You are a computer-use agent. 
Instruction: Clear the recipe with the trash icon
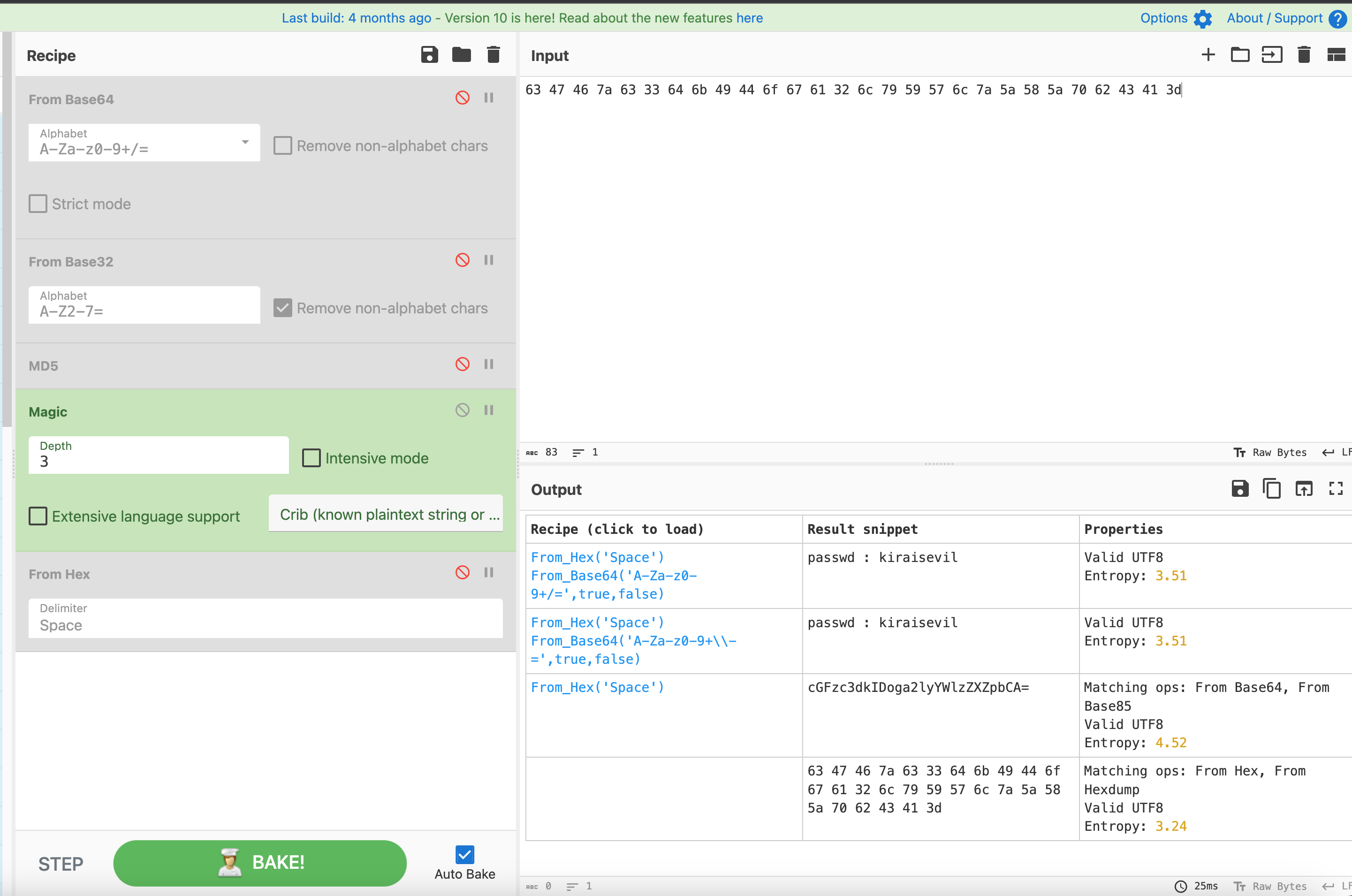[x=493, y=55]
